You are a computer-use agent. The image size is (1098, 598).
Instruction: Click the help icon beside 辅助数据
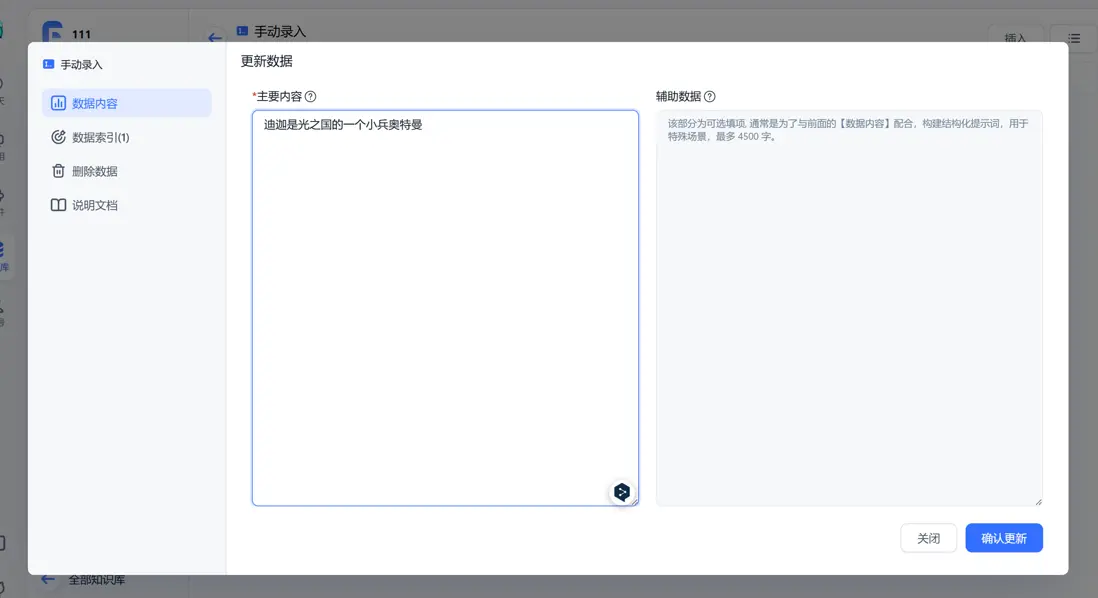(709, 97)
